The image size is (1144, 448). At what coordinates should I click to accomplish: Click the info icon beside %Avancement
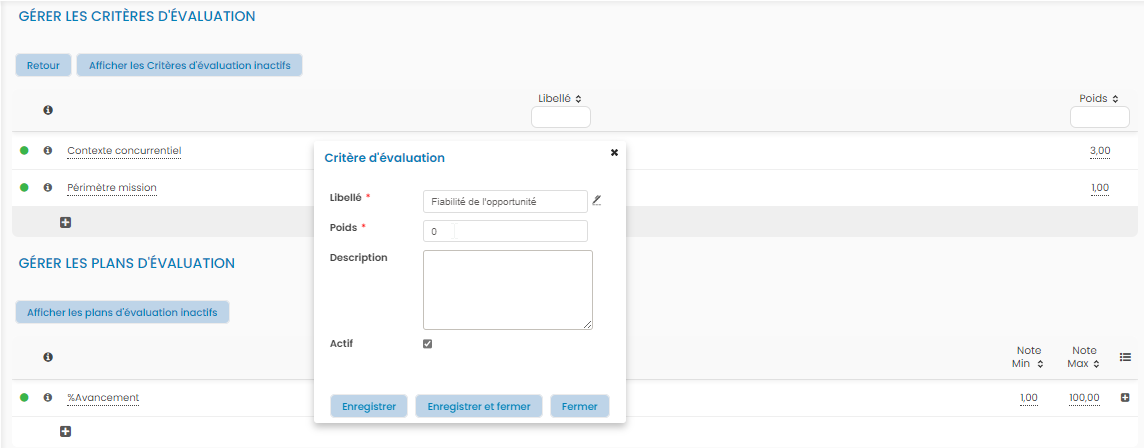coord(47,398)
